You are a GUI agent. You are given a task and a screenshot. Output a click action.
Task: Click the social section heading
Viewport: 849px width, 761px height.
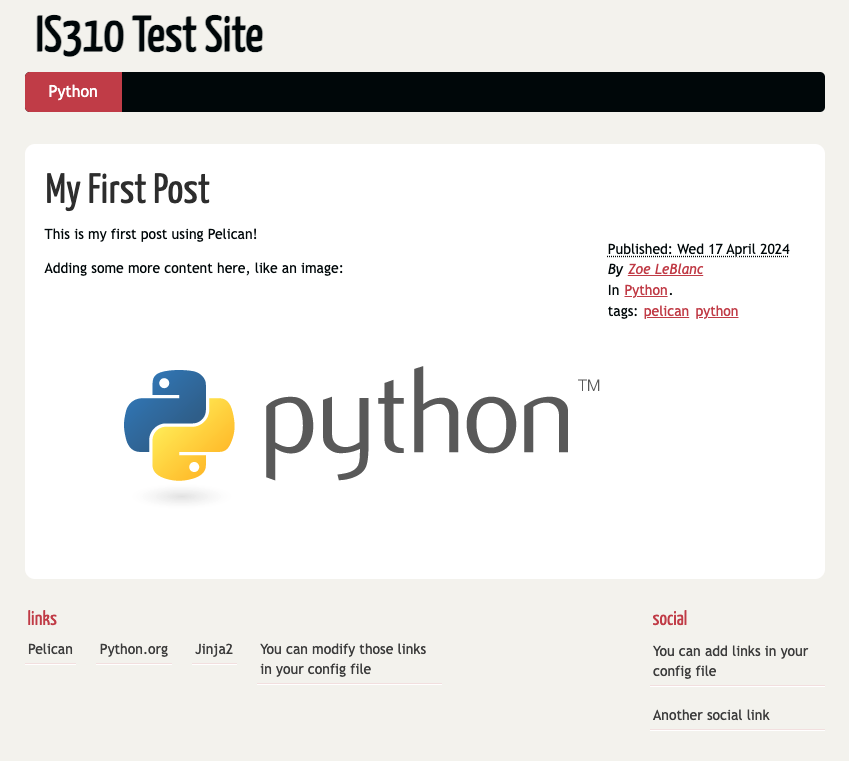coord(670,619)
